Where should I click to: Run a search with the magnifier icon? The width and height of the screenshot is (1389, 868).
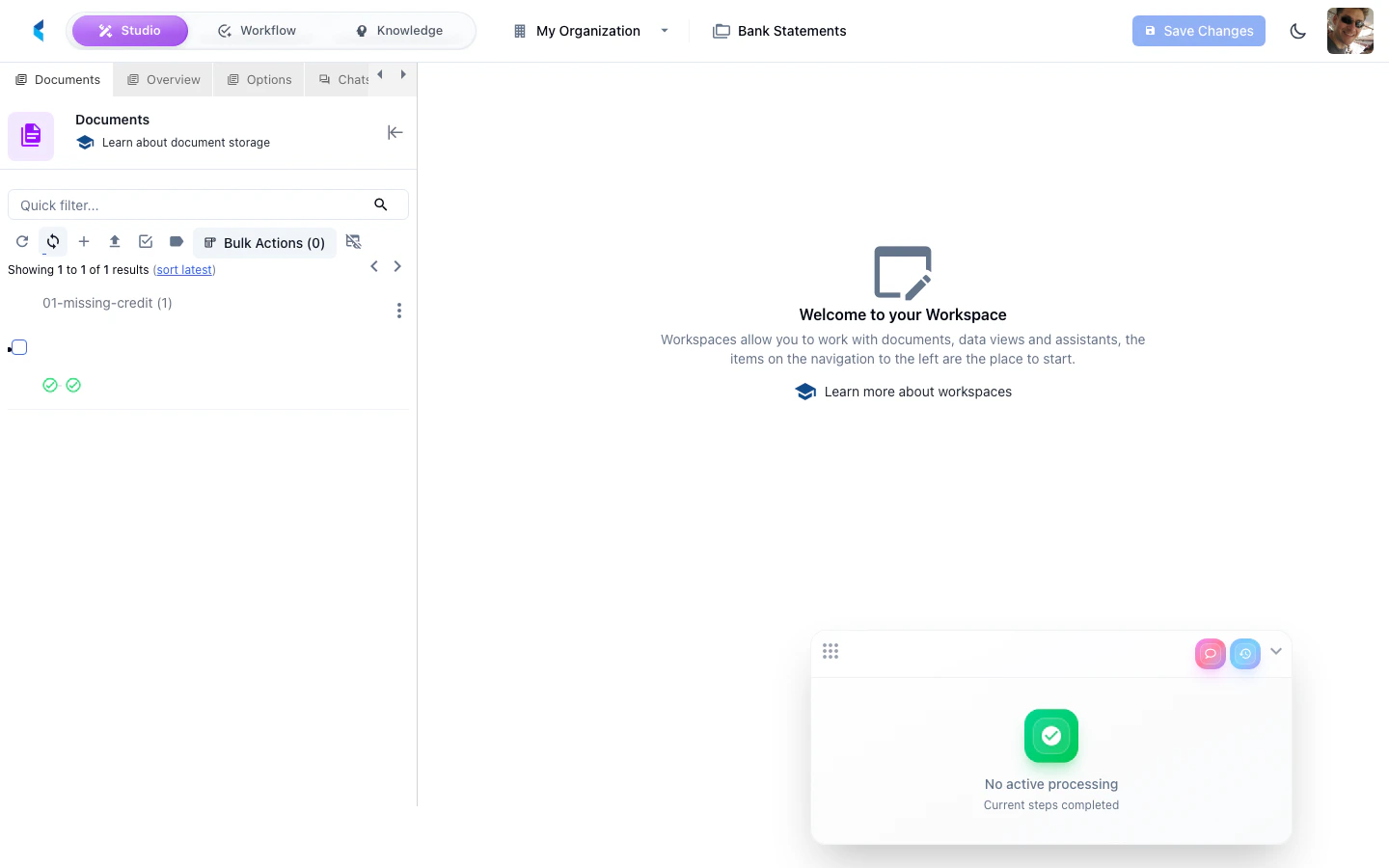[381, 204]
